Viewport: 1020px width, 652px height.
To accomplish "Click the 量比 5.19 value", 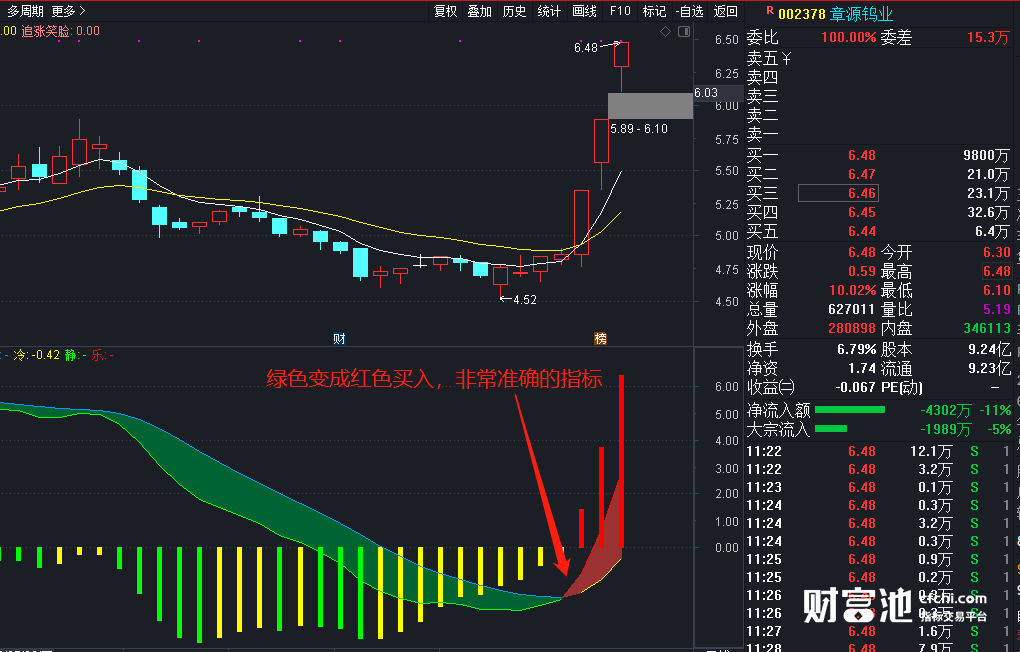I will [997, 309].
